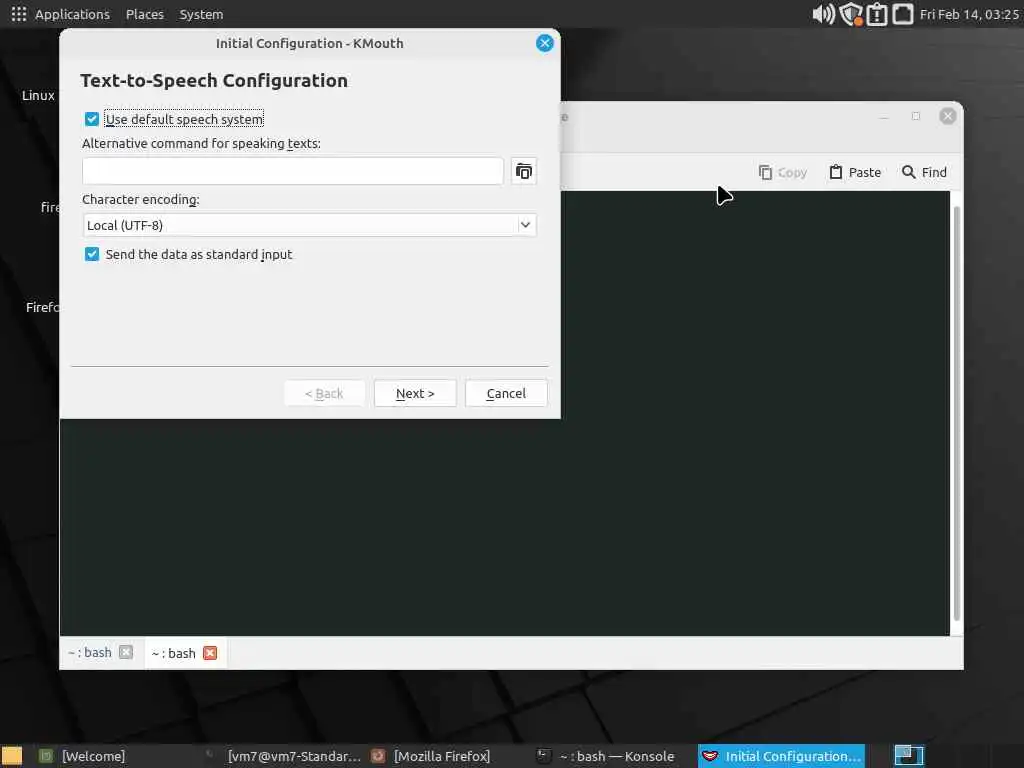The image size is (1024, 768).
Task: Click the workspace switcher in bottom panel
Action: pyautogui.click(x=908, y=756)
